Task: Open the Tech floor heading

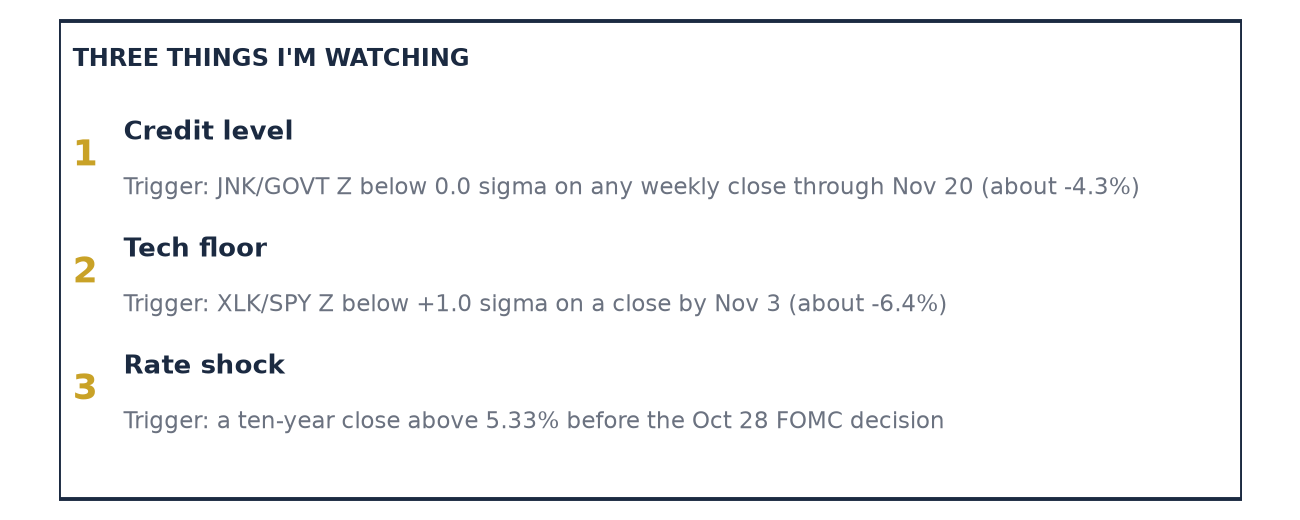Action: (195, 249)
